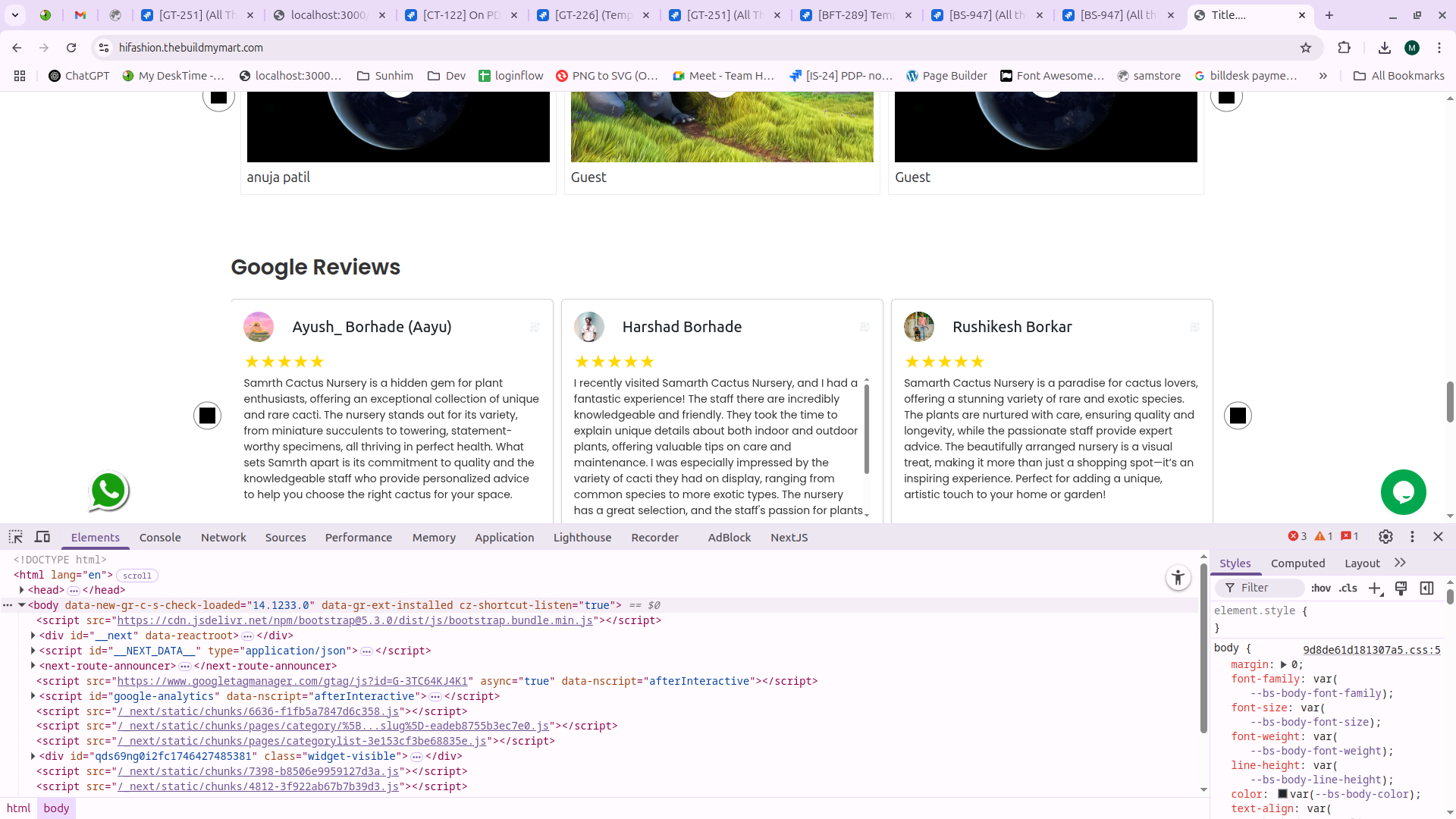Open the Performance tab
Screen dimensions: 1456x819
pos(359,537)
